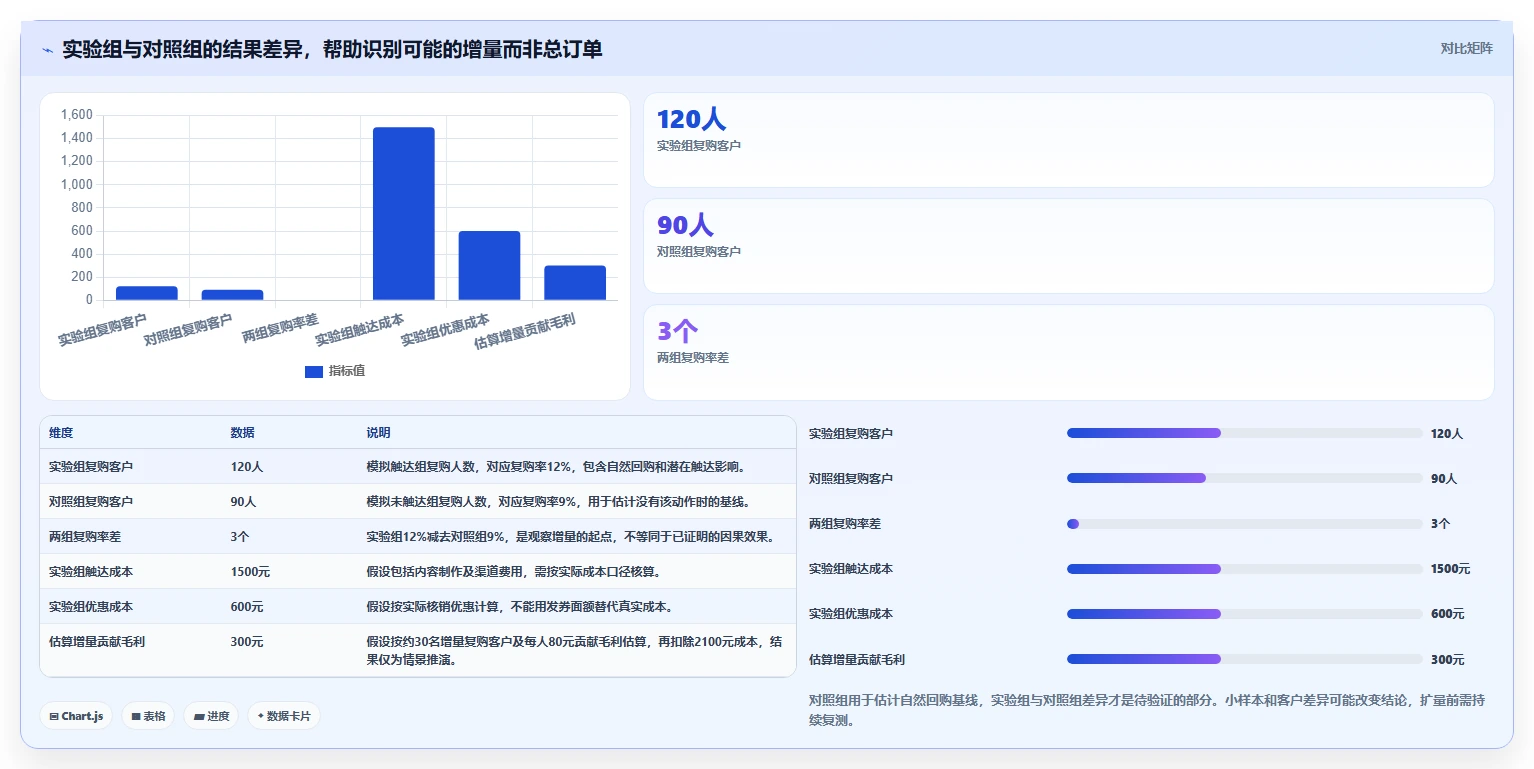Click table value 1500元
Image resolution: width=1534 pixels, height=769 pixels.
250,572
